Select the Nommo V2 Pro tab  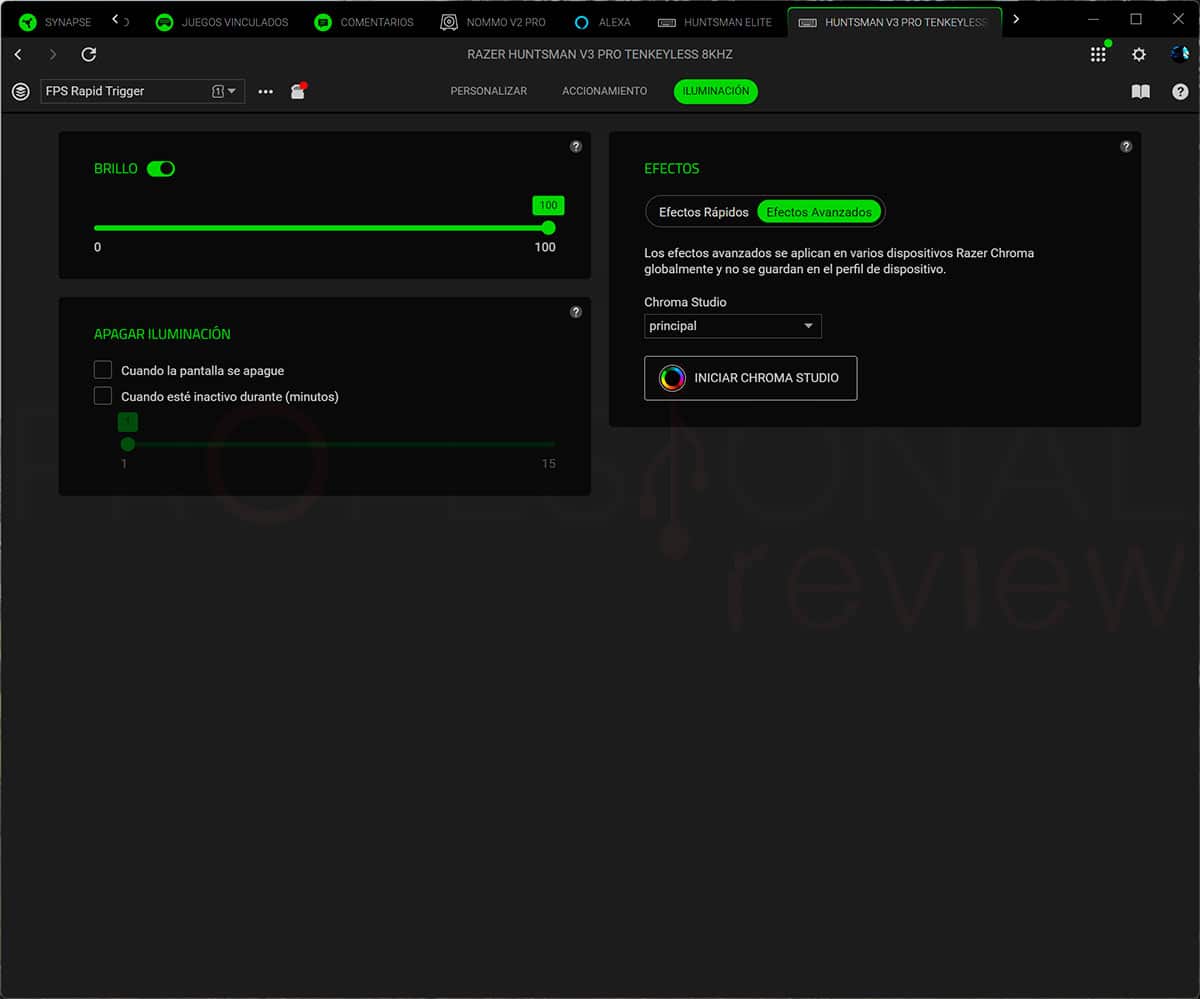point(494,22)
